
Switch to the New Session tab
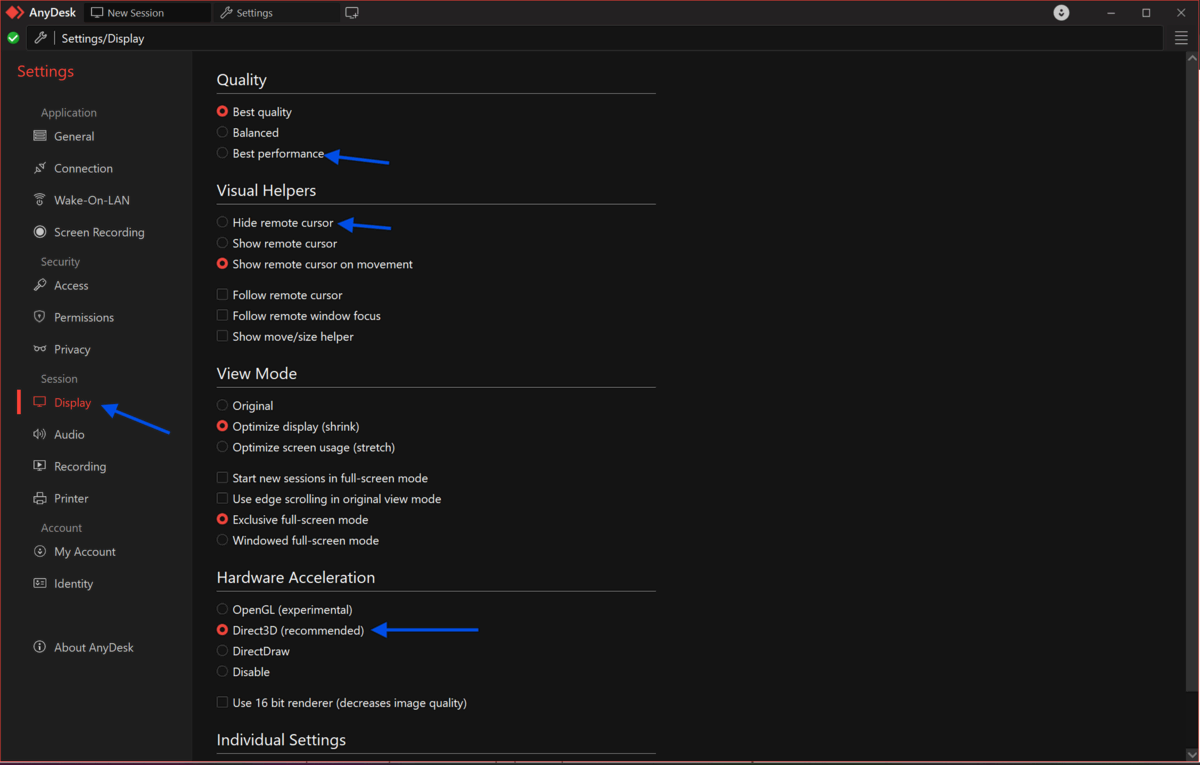tap(135, 13)
